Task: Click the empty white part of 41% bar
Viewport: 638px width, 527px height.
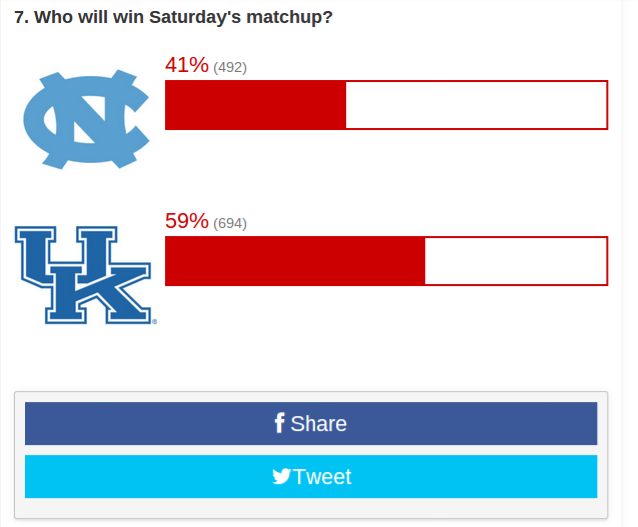Action: [x=476, y=105]
